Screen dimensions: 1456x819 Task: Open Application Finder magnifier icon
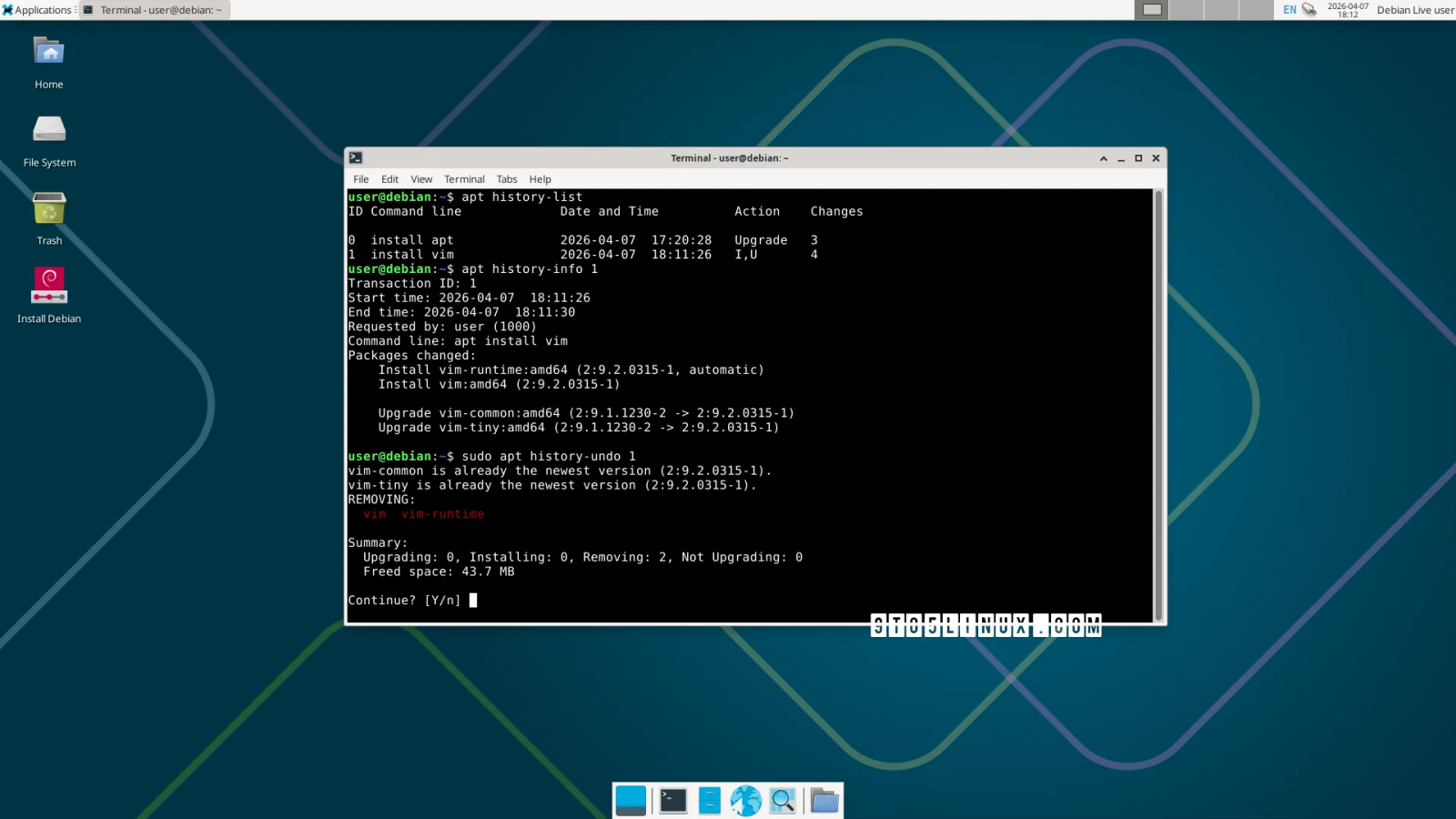click(783, 801)
